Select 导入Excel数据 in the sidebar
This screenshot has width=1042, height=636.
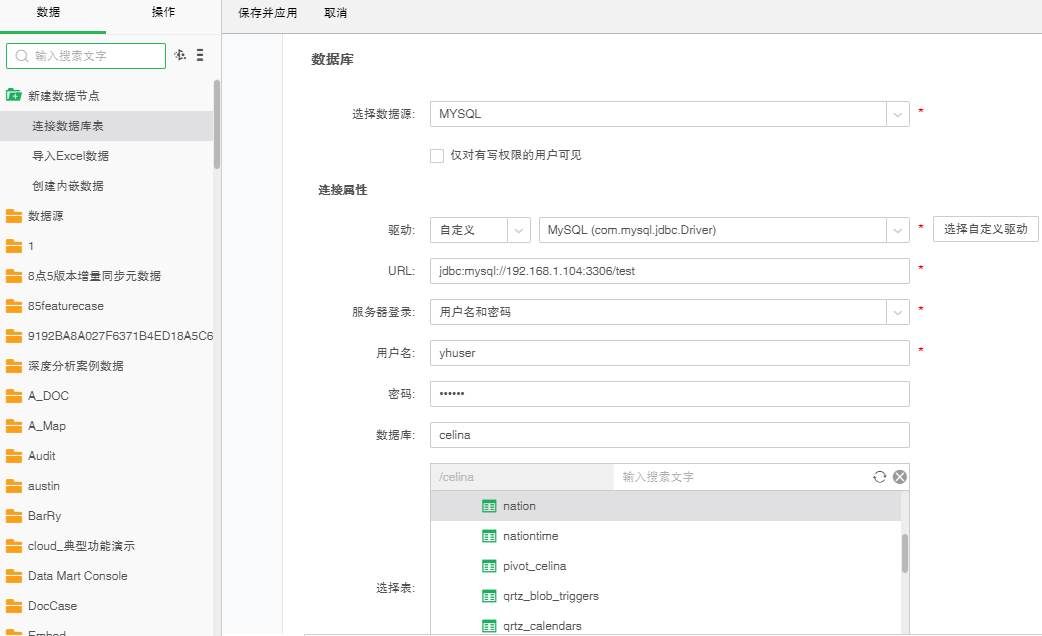click(70, 156)
